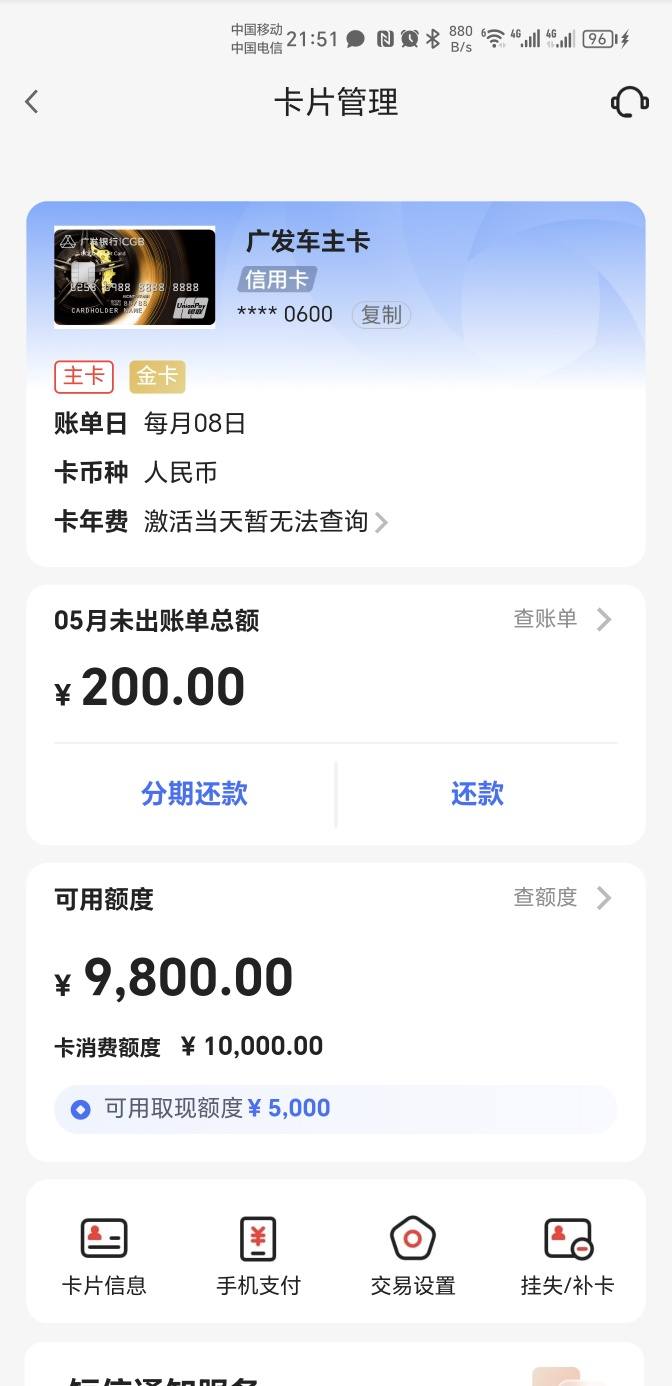Open the 挂失/补卡 report loss icon
Screen dimensions: 672x1386
[568, 1239]
